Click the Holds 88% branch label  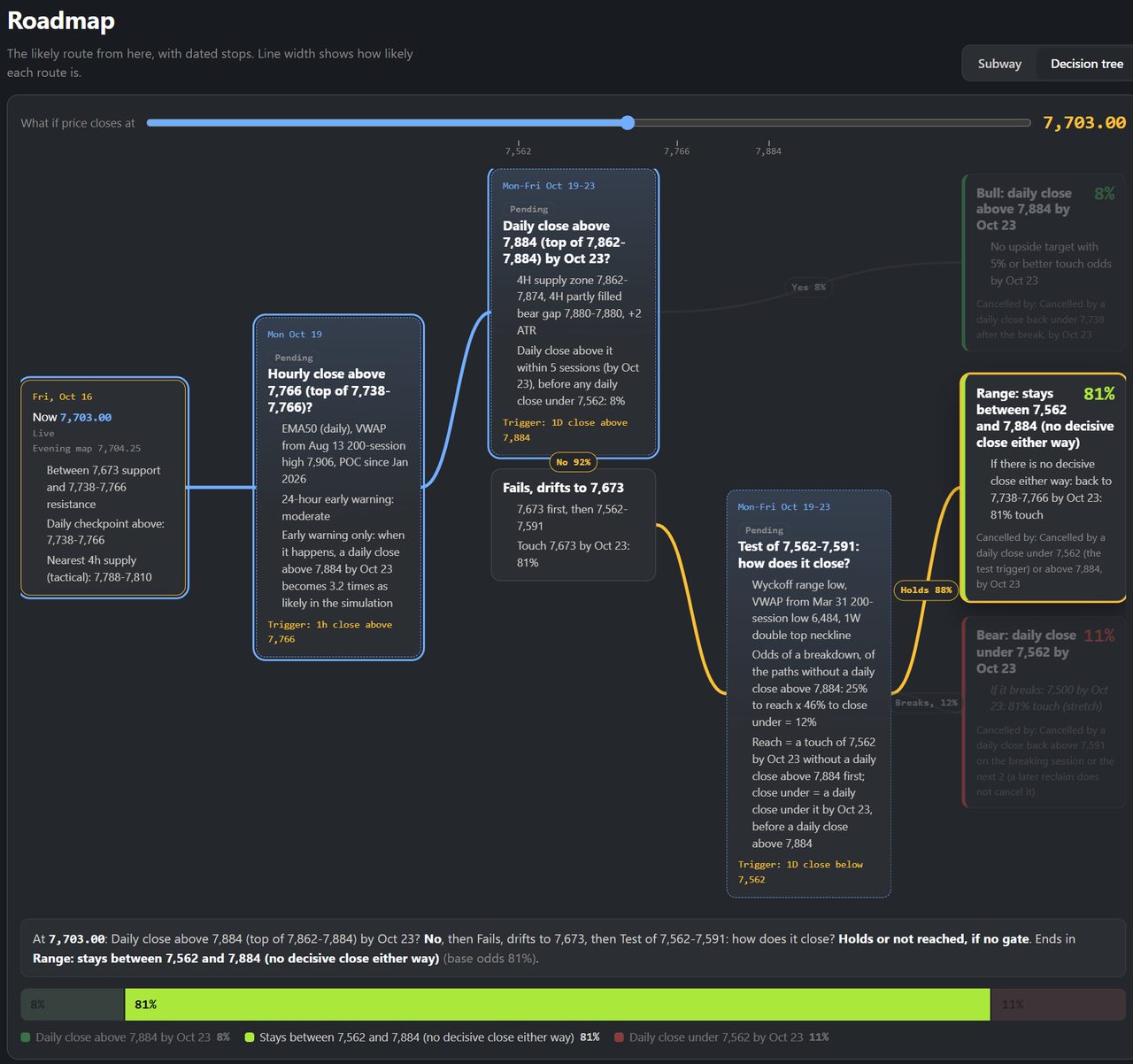coord(926,590)
